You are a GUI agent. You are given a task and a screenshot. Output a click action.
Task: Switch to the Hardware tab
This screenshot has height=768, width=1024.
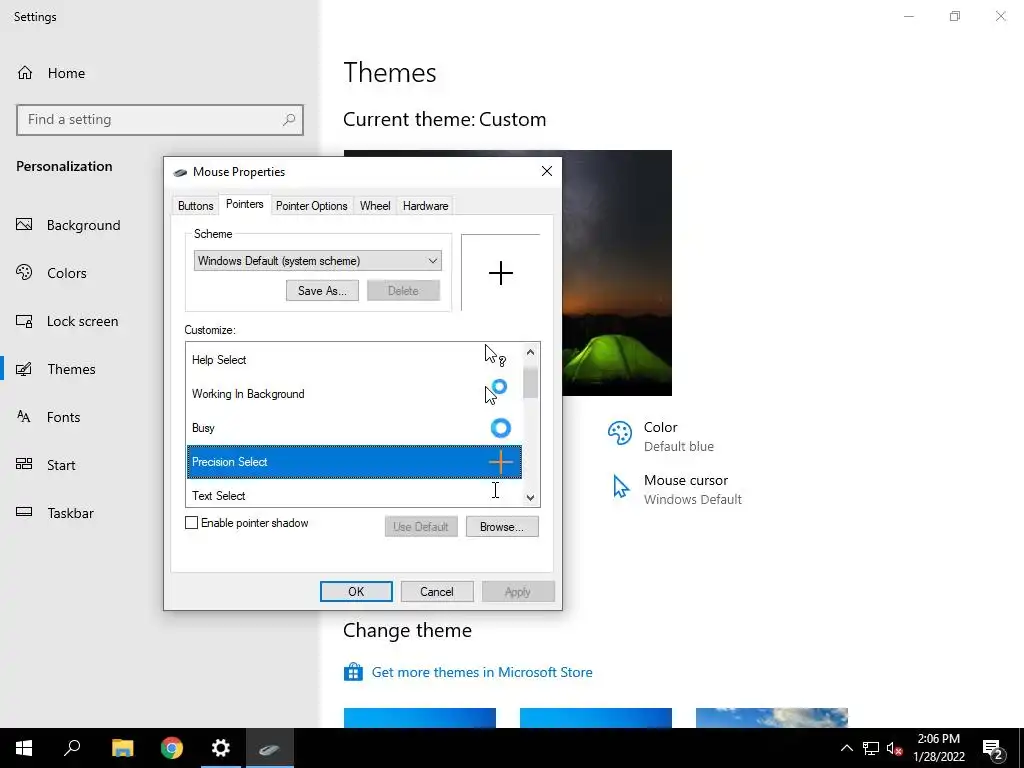pyautogui.click(x=425, y=206)
